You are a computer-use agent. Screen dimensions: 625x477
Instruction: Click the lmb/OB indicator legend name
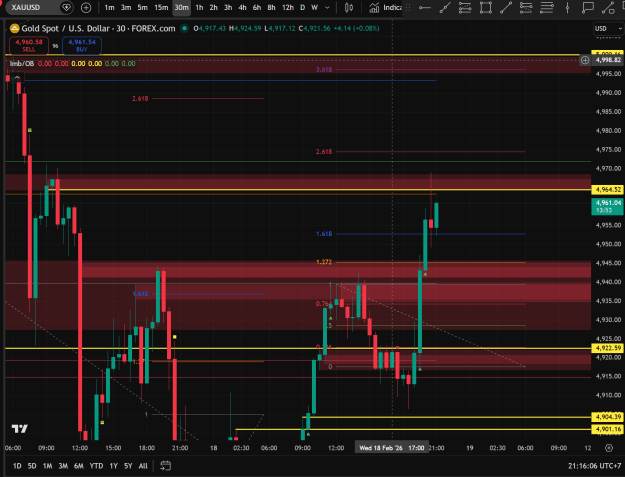pos(22,63)
